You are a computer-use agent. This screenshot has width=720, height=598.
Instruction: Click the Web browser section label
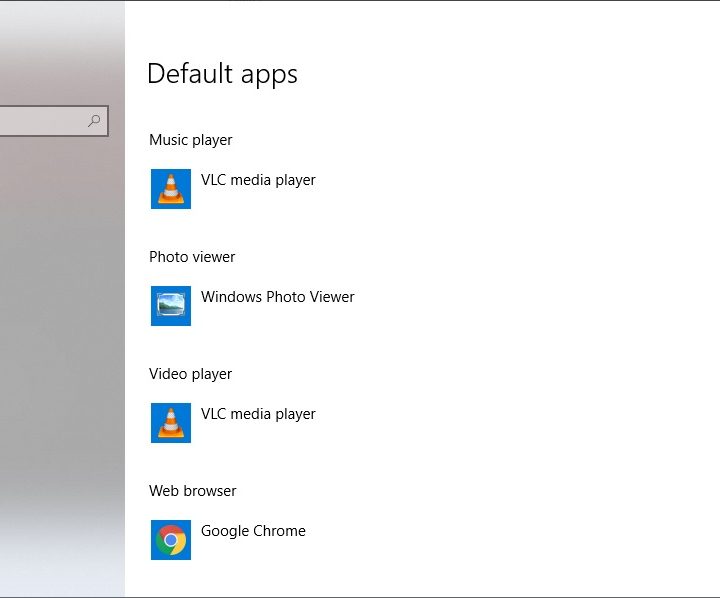[192, 491]
